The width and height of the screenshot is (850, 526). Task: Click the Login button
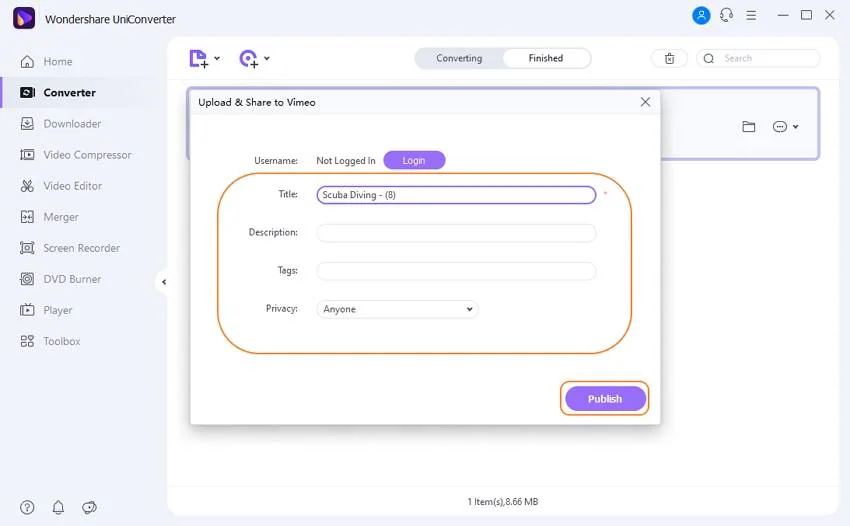tap(414, 161)
